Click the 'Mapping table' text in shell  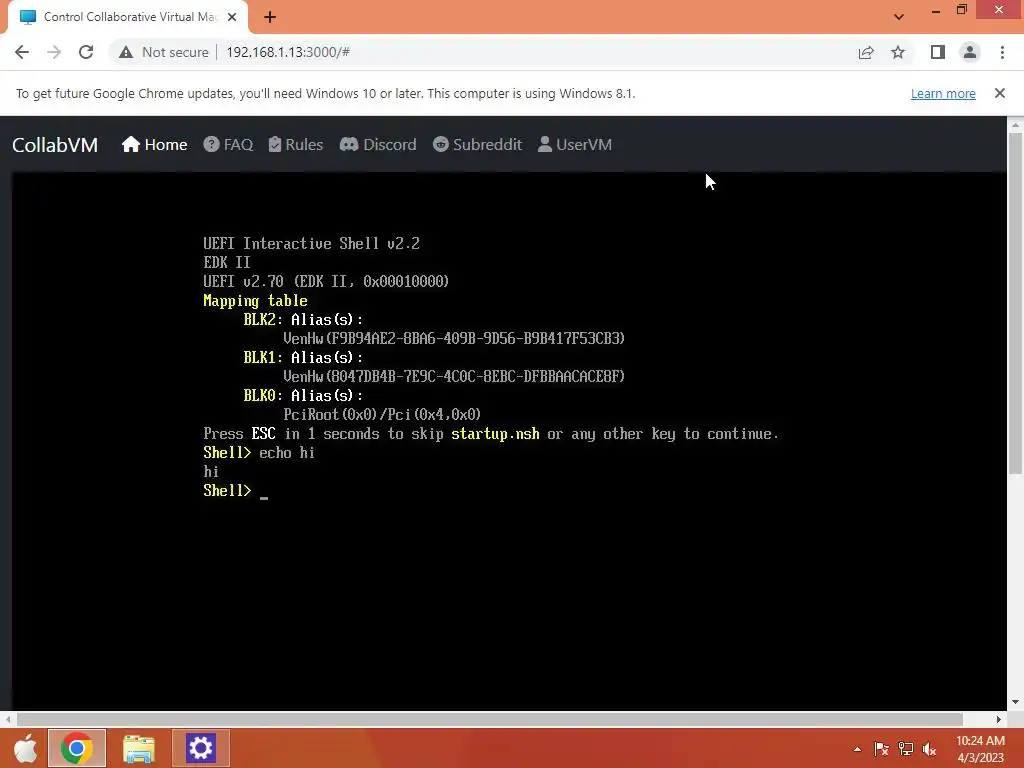tap(255, 300)
